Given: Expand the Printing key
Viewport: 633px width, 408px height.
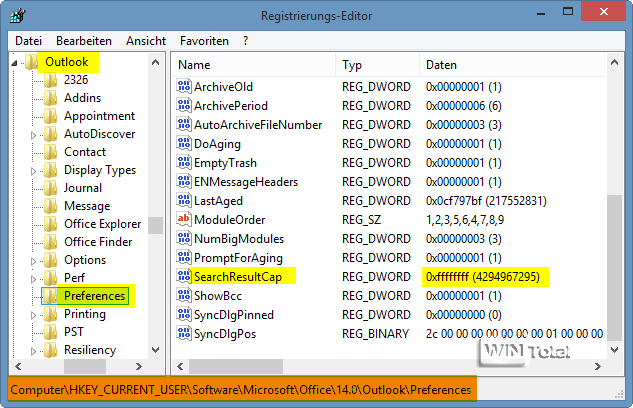Looking at the screenshot, I should [x=34, y=315].
